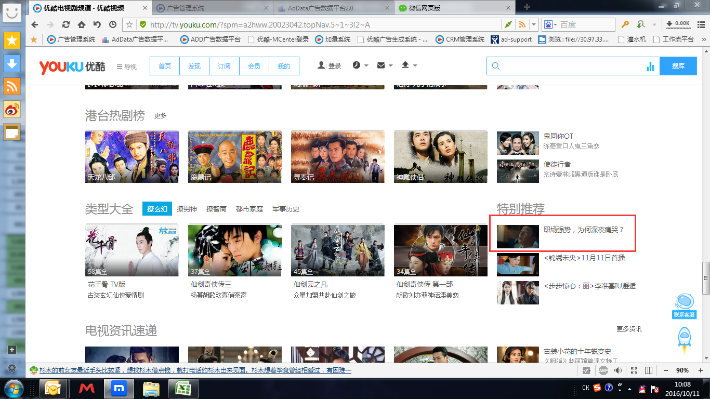Click the customer service chat bubble icon
Image resolution: width=710 pixels, height=399 pixels.
click(684, 306)
